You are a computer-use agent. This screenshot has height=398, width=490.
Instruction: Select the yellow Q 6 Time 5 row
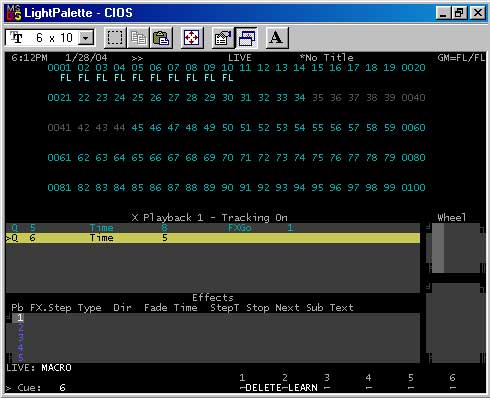(x=213, y=238)
